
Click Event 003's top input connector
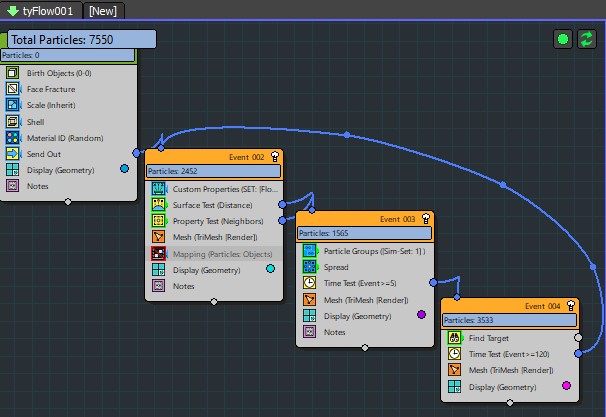312,210
